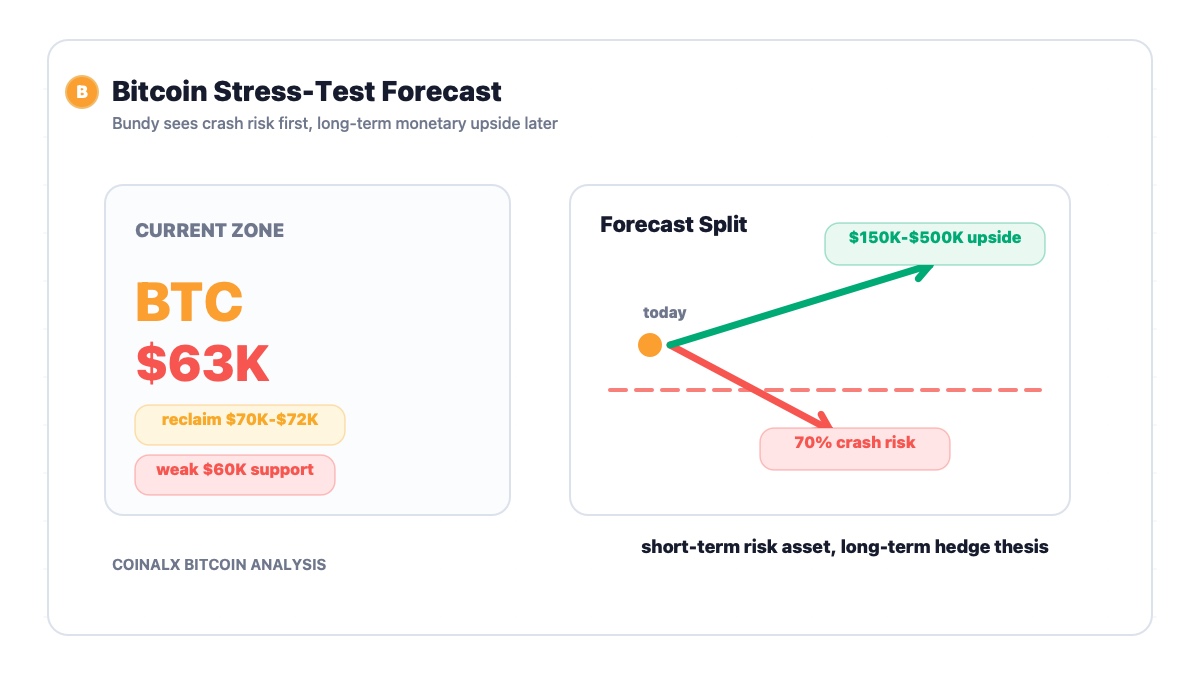Screen dimensions: 1200x675
Task: Click the 'today' label above the dot
Action: tap(665, 312)
